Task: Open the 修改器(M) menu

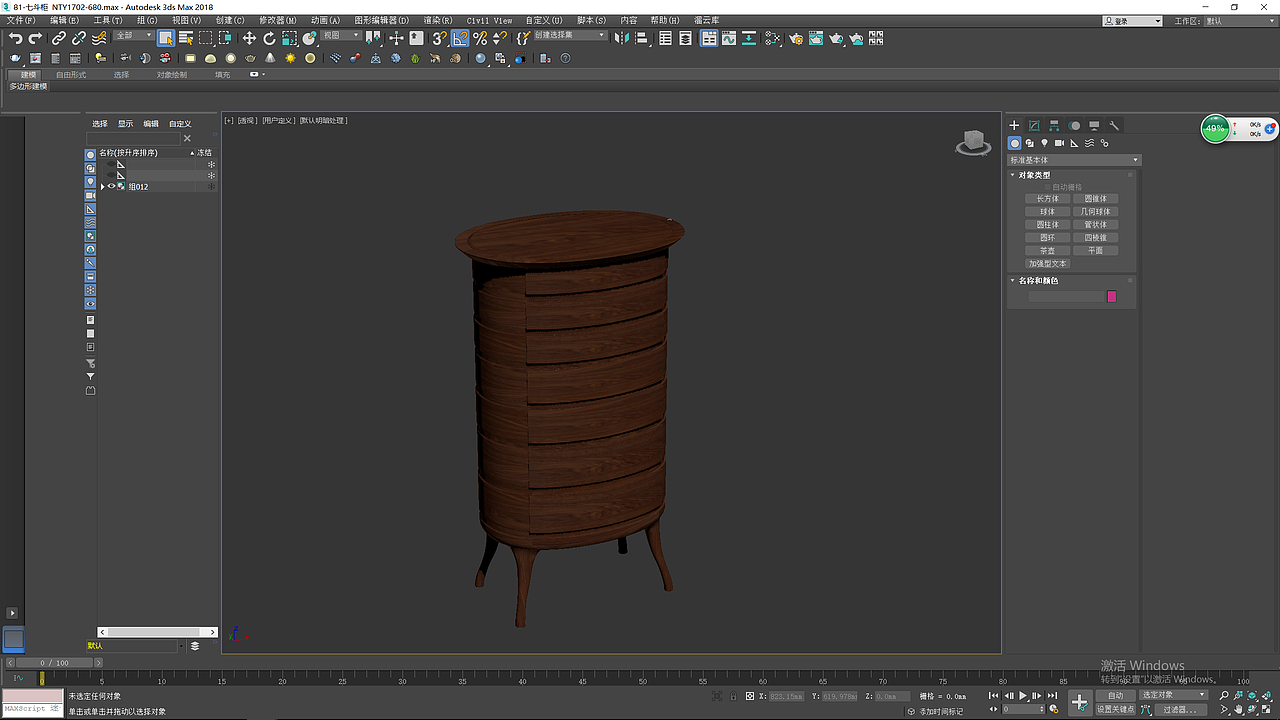Action: (278, 20)
